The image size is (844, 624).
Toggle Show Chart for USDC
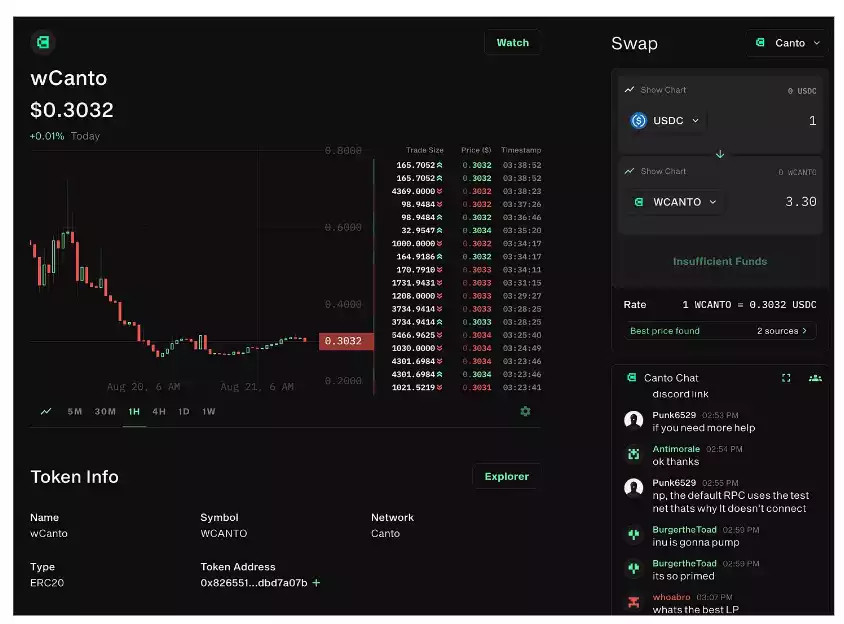click(x=656, y=90)
